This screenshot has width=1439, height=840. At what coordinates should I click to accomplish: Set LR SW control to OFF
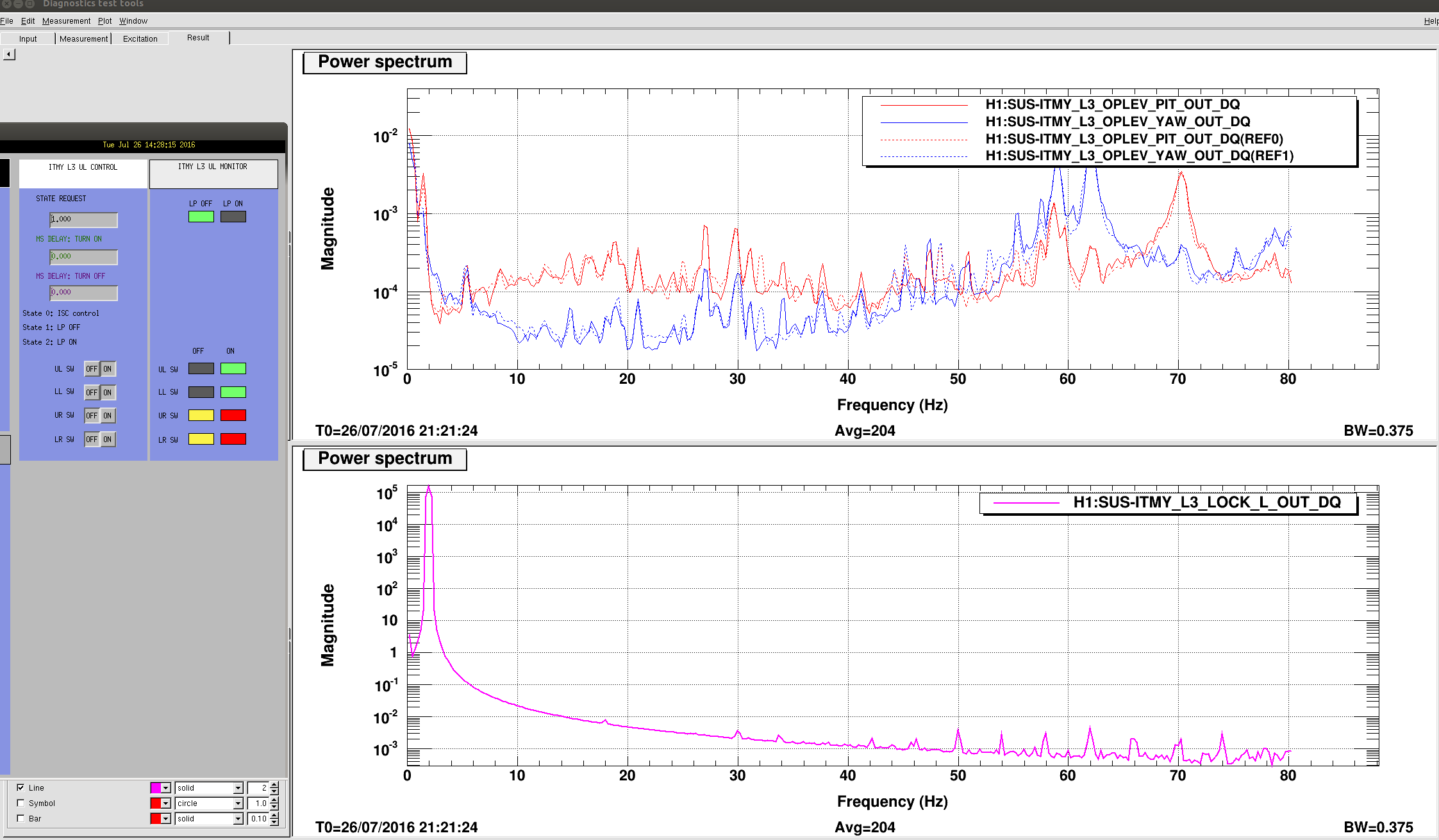(92, 440)
